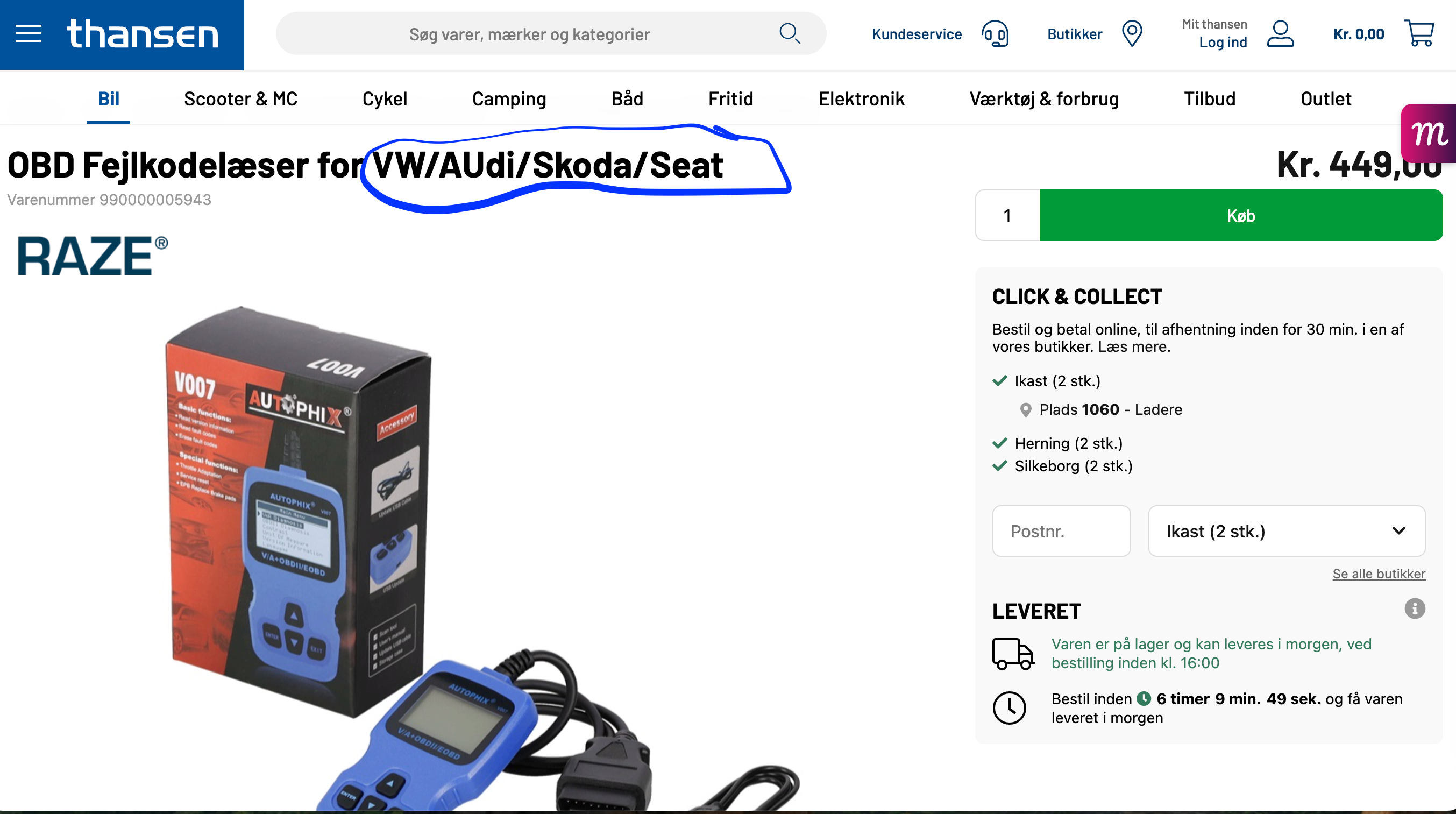Click the green Køb button
Viewport: 1456px width, 814px height.
tap(1241, 215)
